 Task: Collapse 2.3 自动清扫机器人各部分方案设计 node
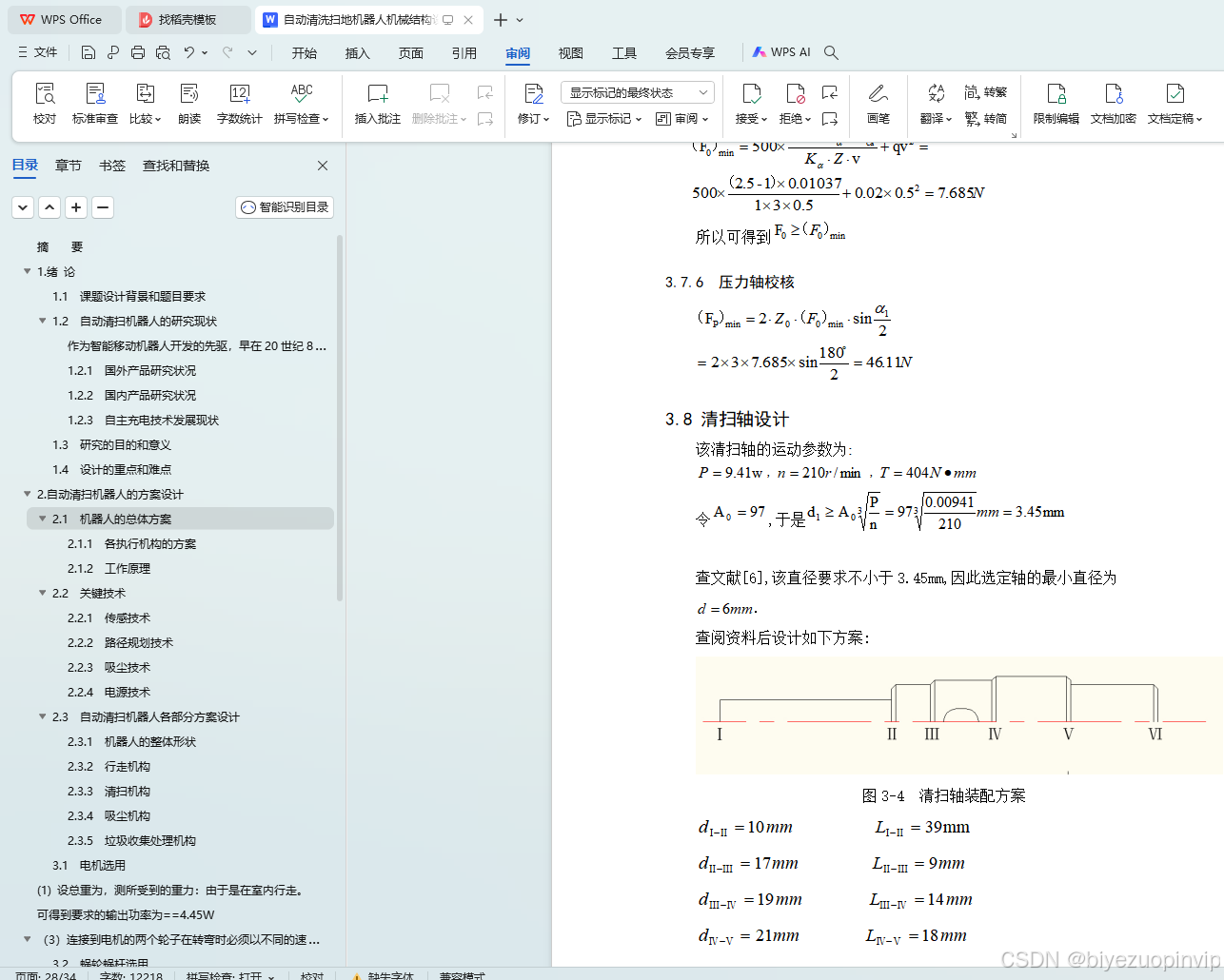pos(42,716)
